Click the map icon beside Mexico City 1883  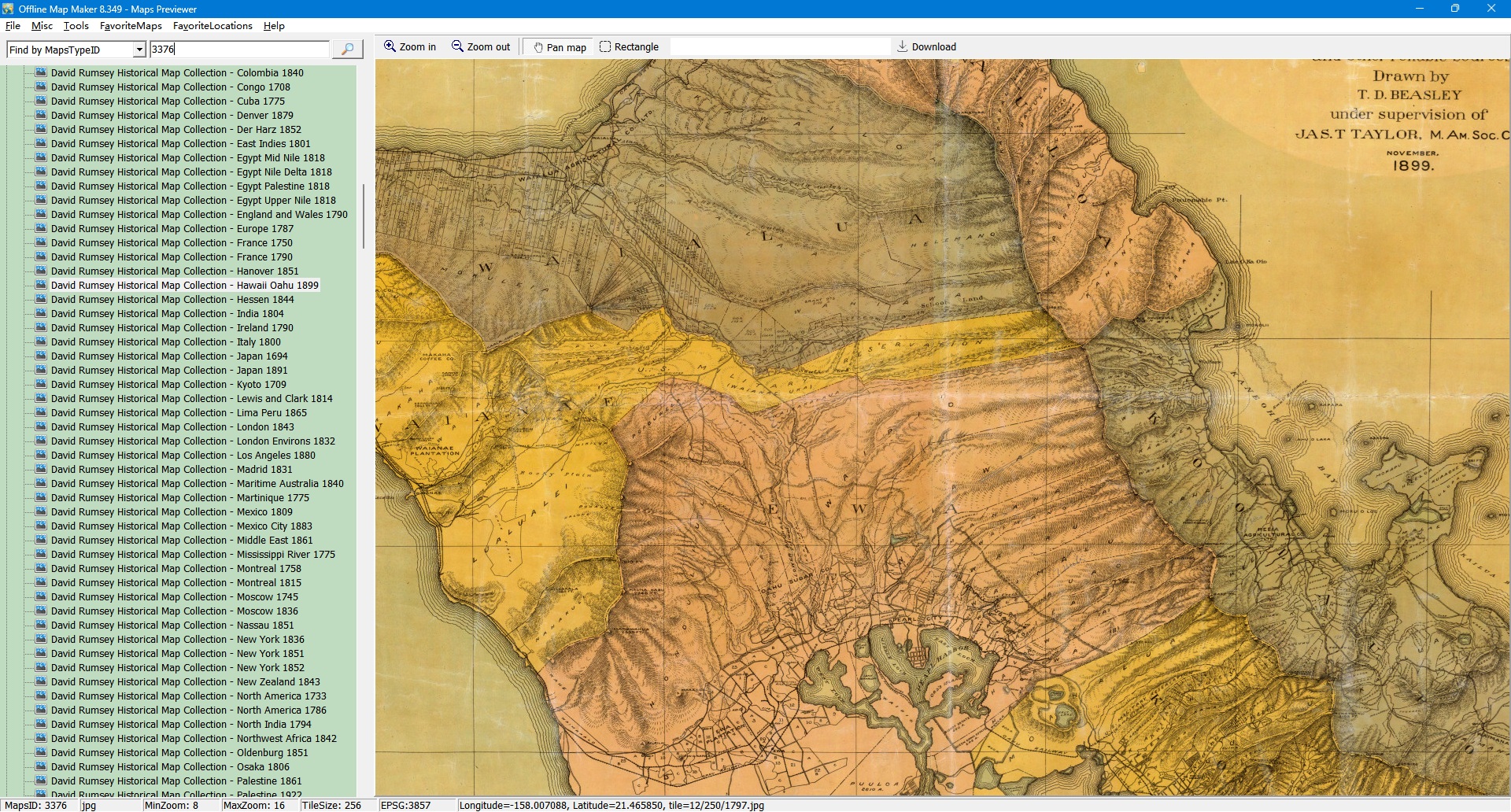tap(41, 526)
